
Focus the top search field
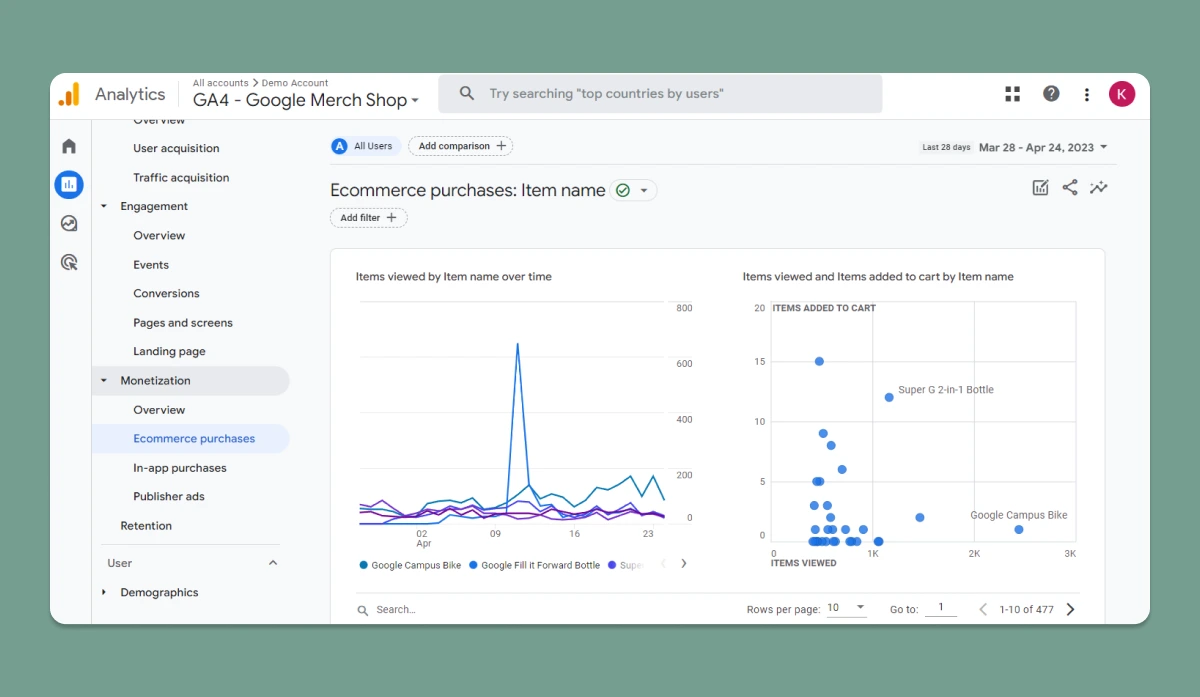click(x=660, y=94)
